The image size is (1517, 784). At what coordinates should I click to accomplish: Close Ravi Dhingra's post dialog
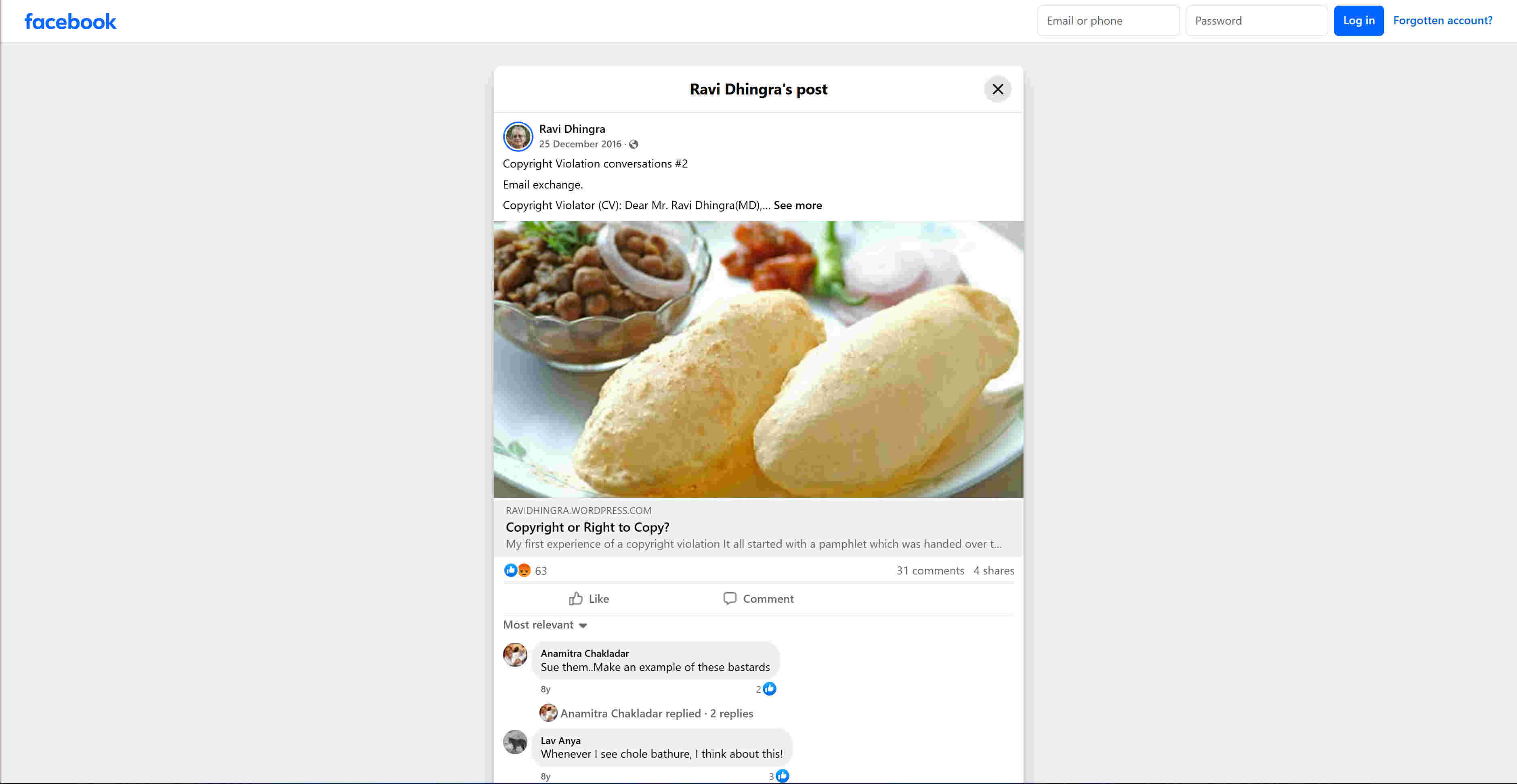997,90
